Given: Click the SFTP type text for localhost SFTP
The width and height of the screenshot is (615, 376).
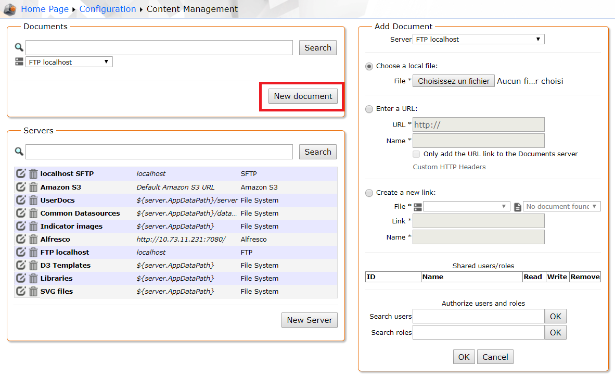Looking at the screenshot, I should tap(249, 173).
